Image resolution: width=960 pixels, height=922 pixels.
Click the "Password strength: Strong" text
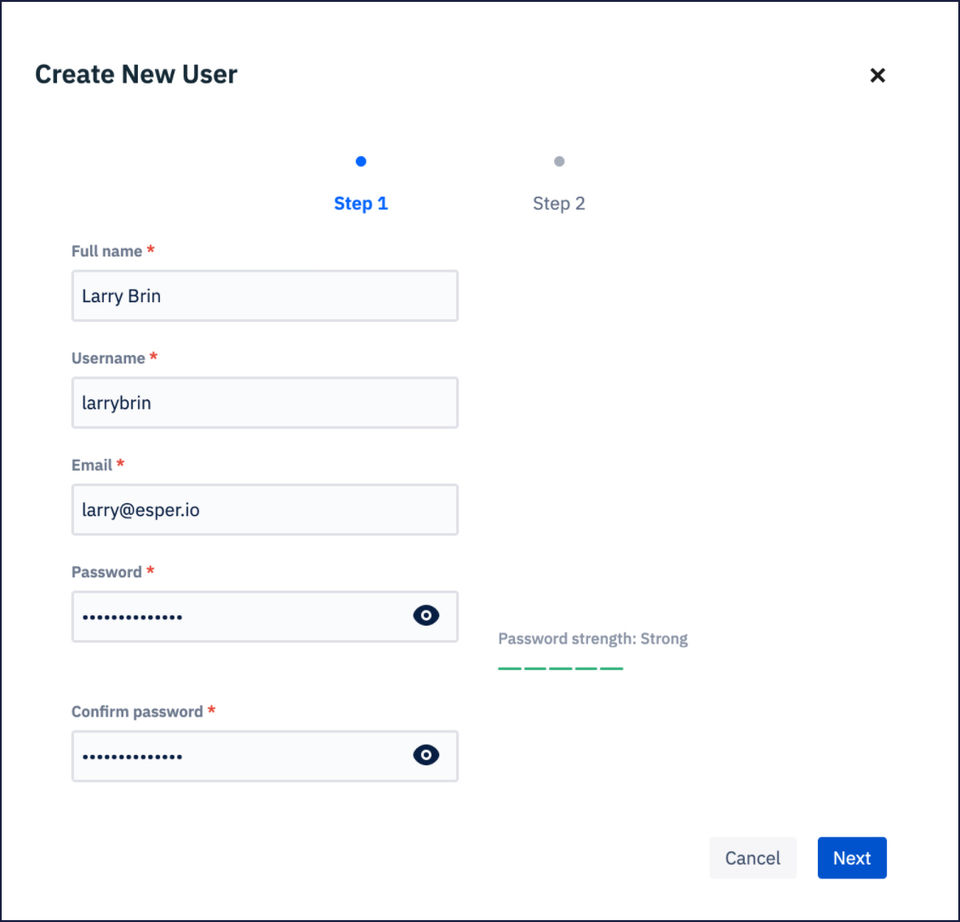593,639
